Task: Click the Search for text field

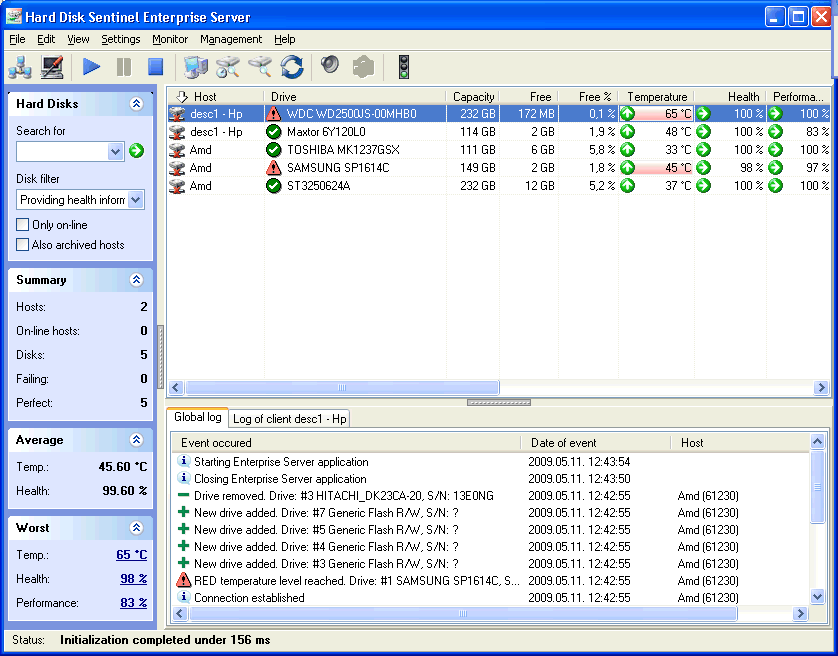Action: tap(62, 151)
